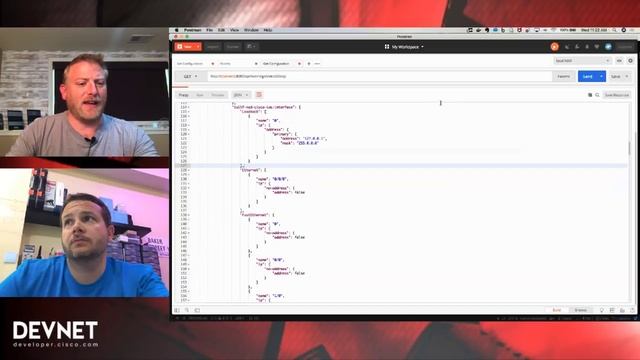Open the environment selector dropdown
The height and width of the screenshot is (360, 640).
pyautogui.click(x=582, y=61)
